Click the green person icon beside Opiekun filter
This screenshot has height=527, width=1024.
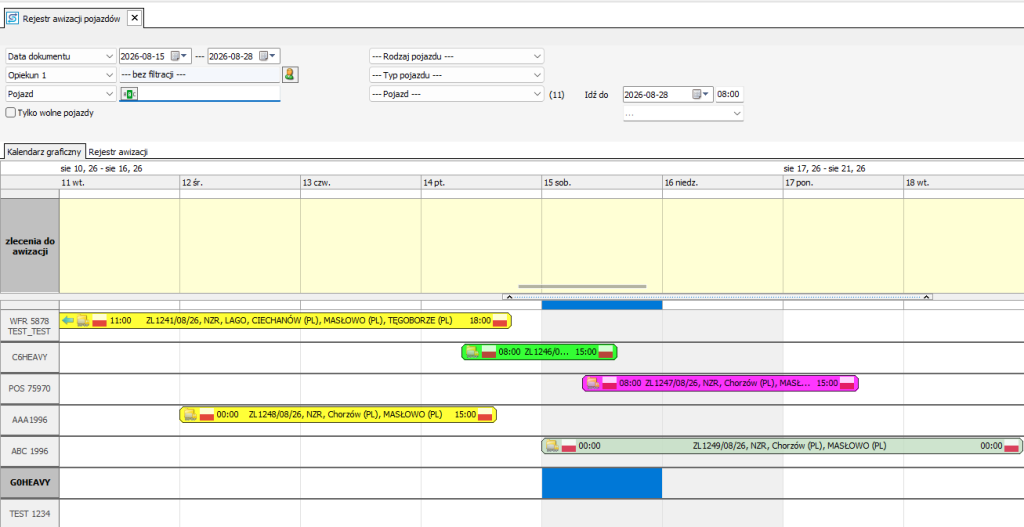[290, 74]
